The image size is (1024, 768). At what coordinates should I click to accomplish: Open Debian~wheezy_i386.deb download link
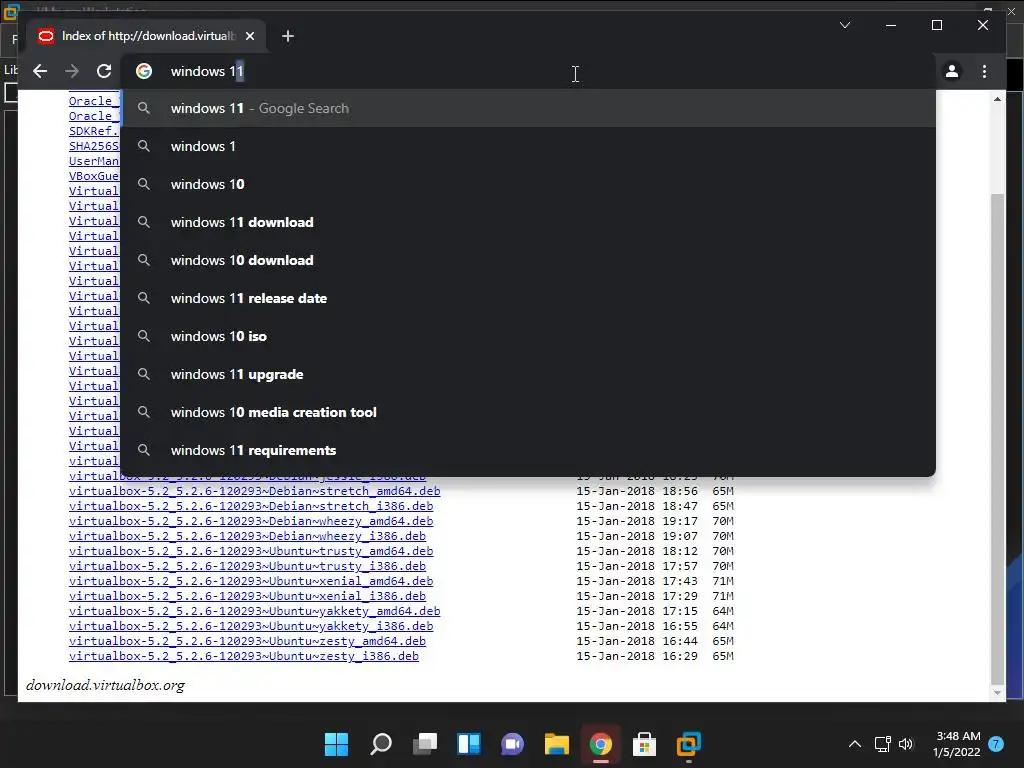[248, 536]
